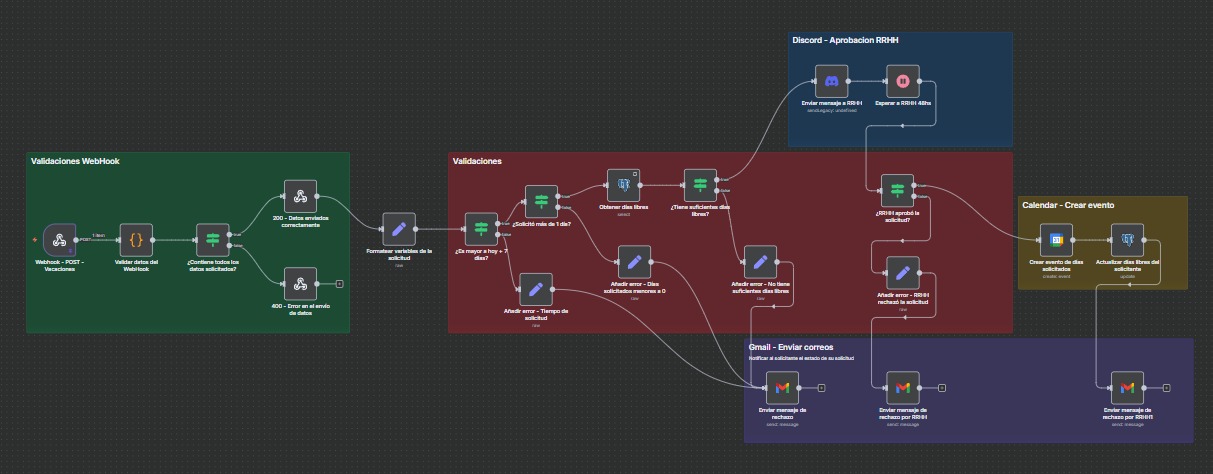Select the 'Crear evento de días solicitados' calendar node
Image resolution: width=1213 pixels, height=474 pixels.
1055,240
